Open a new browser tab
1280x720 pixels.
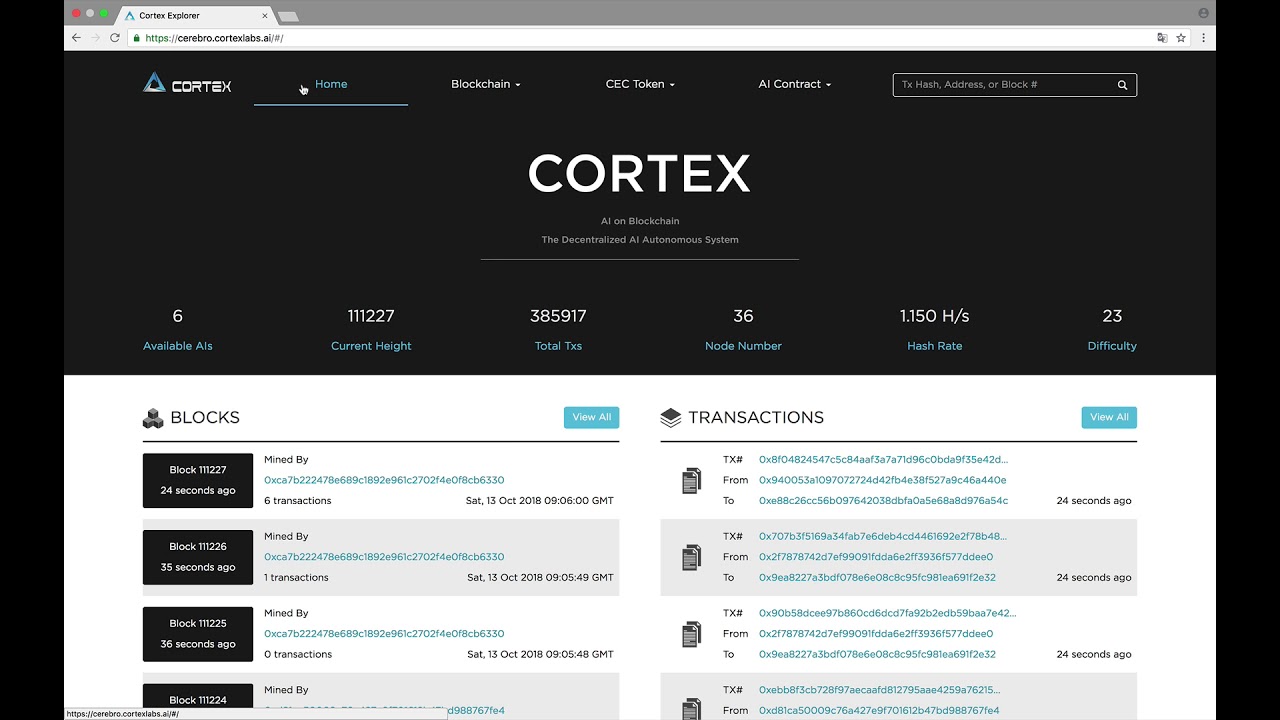tap(288, 16)
